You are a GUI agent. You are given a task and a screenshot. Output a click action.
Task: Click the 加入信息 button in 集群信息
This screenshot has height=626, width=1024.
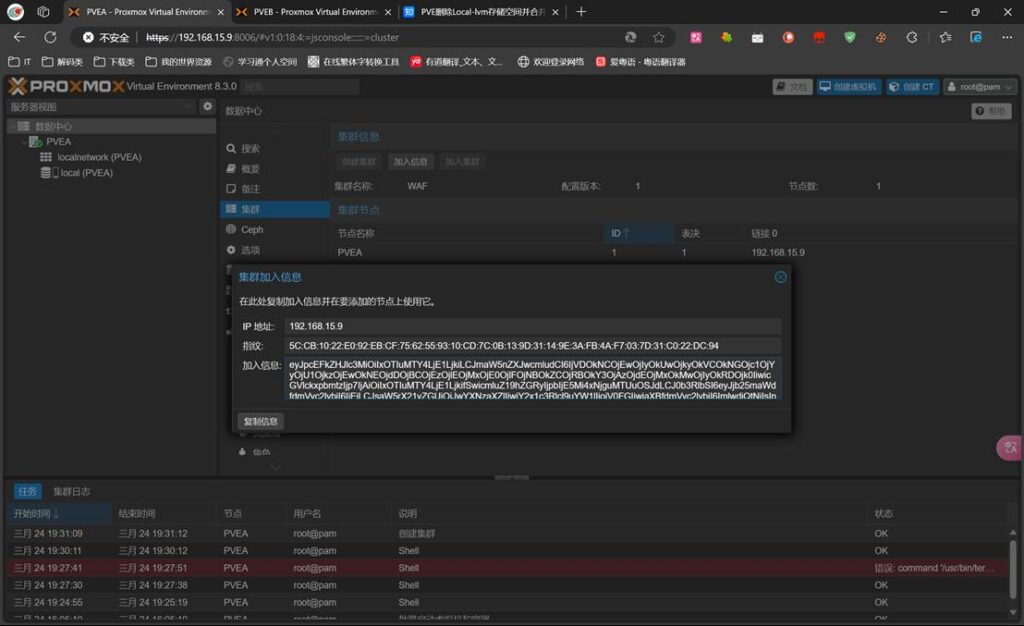click(411, 162)
